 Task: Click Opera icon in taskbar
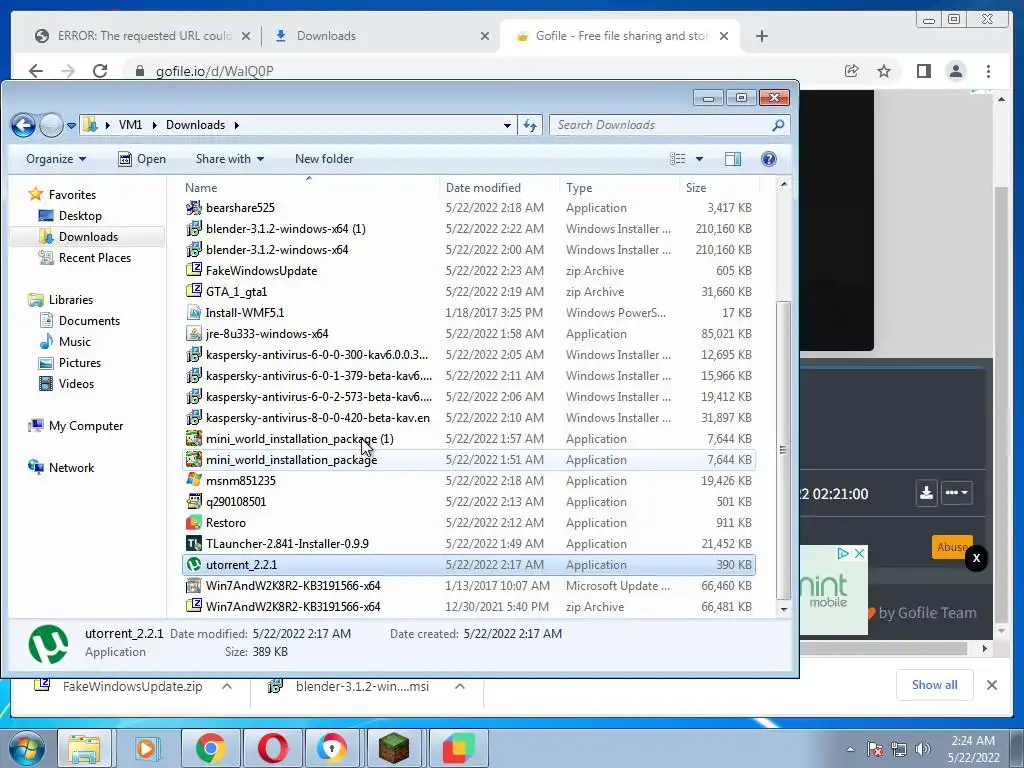[x=273, y=748]
